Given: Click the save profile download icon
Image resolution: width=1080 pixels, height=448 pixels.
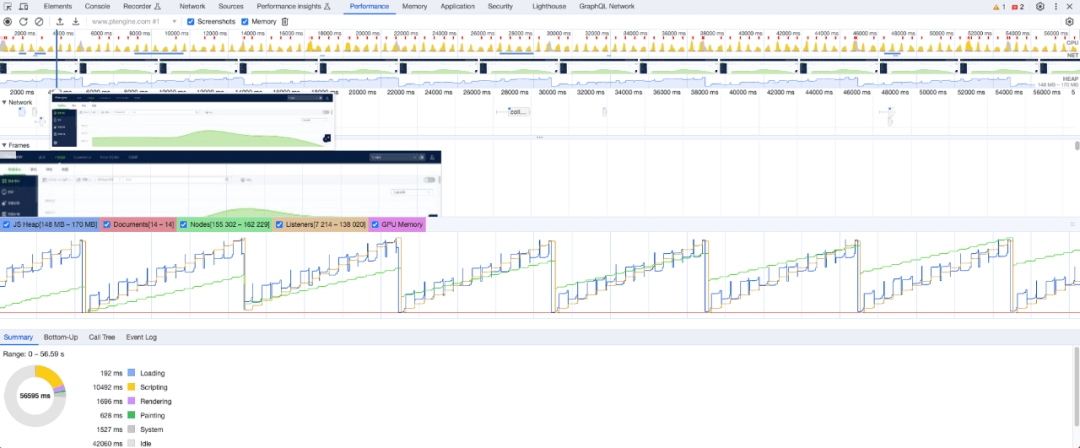Looking at the screenshot, I should pos(75,21).
